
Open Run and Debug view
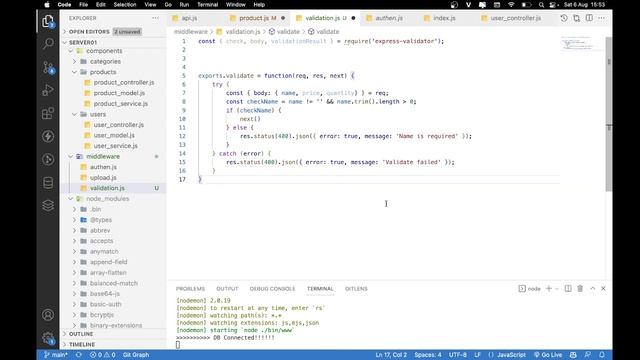(48, 90)
